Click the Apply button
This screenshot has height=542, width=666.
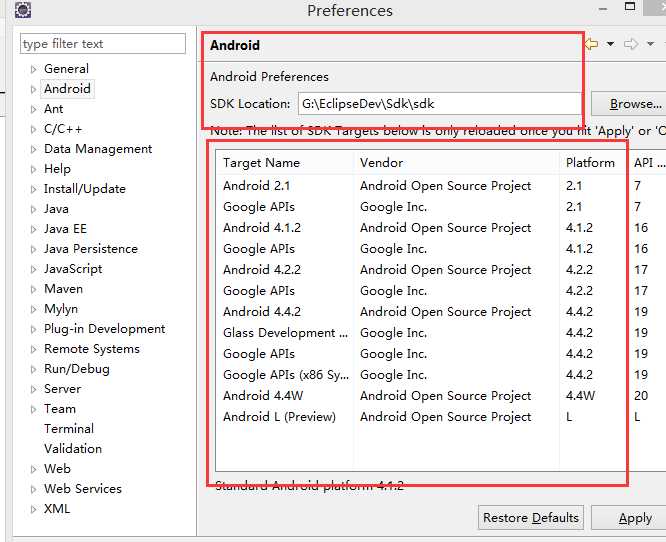(634, 518)
